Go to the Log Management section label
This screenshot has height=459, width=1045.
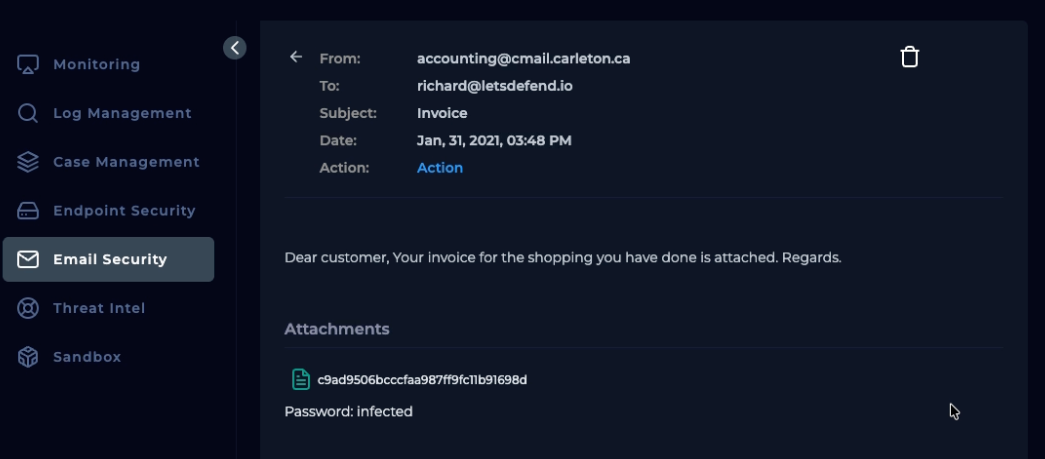122,113
